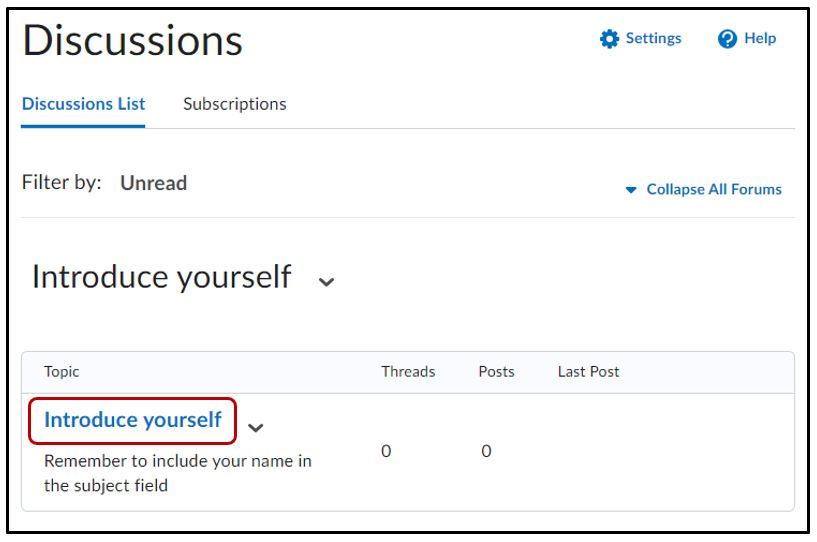Click the Collapse All Forums triangle icon
Viewport: 817px width, 542px height.
tap(631, 190)
